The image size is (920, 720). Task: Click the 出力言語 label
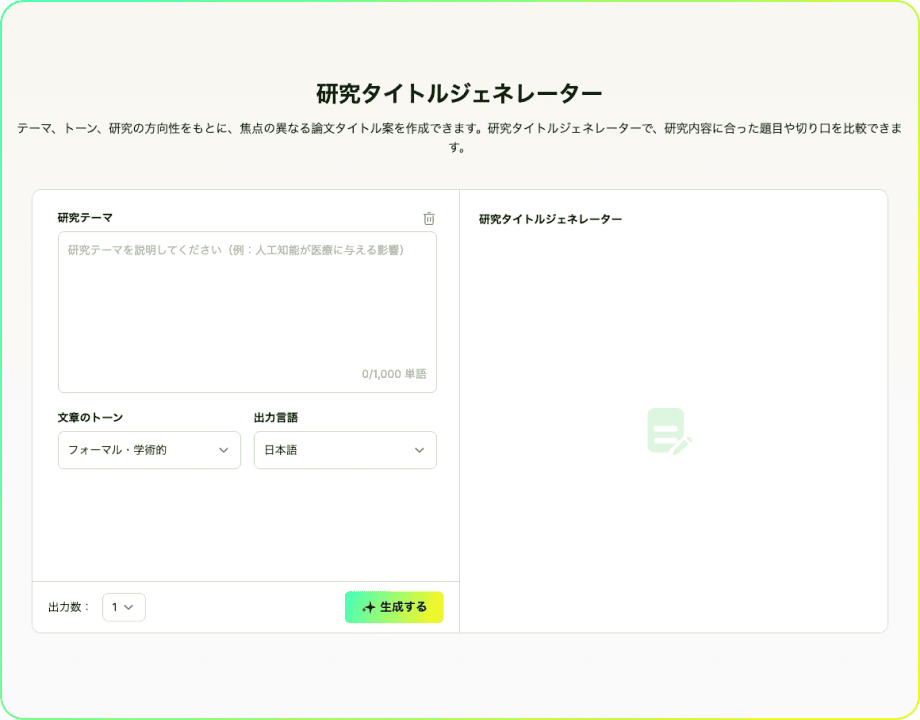click(x=276, y=417)
